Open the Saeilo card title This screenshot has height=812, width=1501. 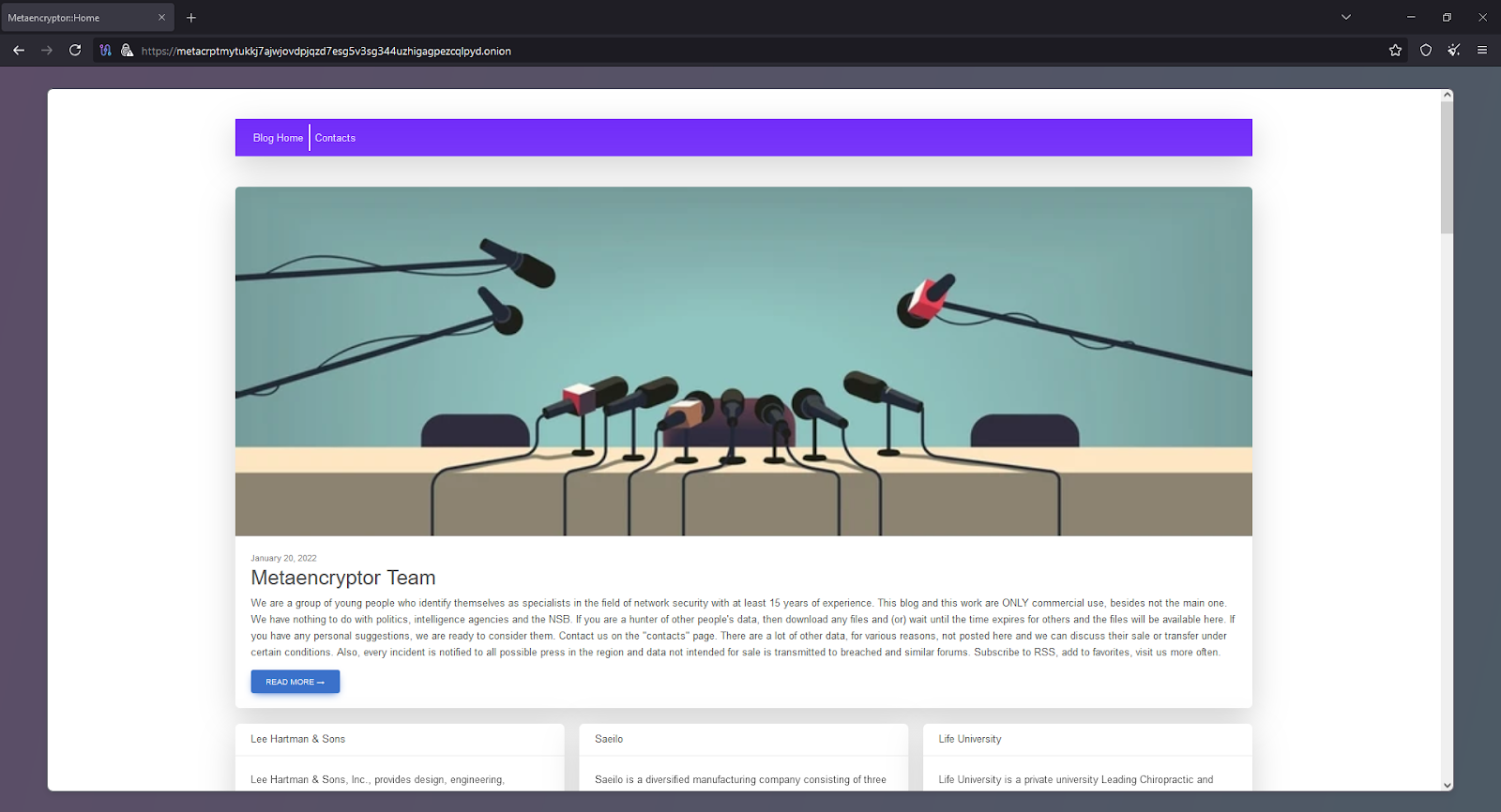609,739
